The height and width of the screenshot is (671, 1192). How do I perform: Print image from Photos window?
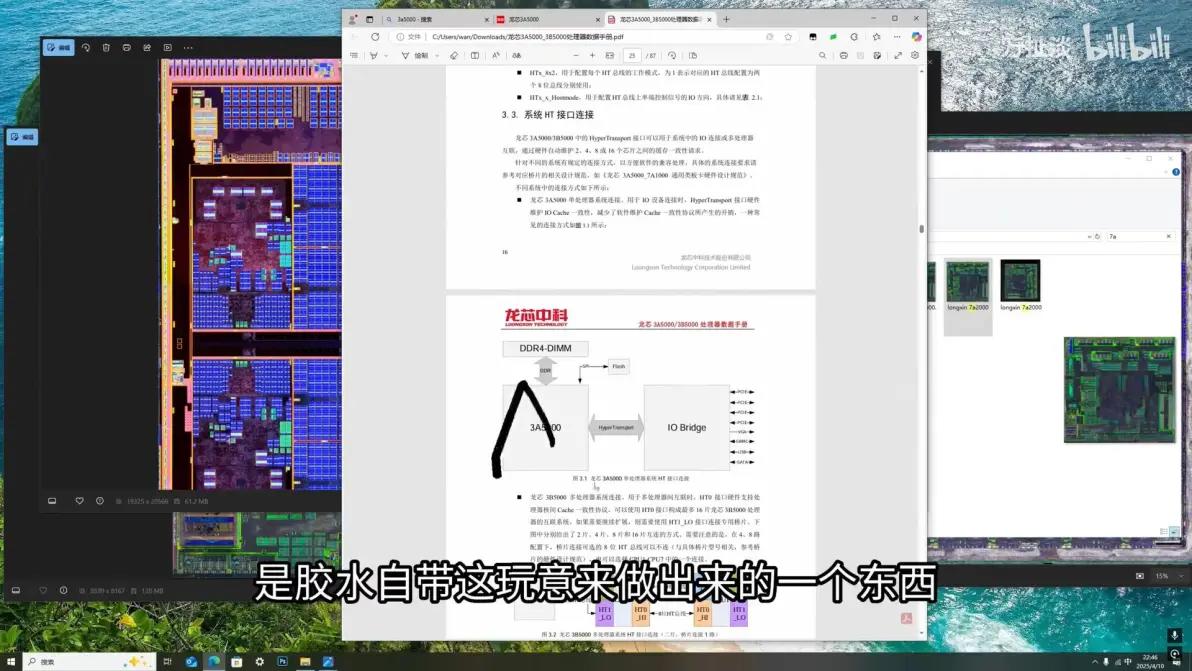coord(127,47)
